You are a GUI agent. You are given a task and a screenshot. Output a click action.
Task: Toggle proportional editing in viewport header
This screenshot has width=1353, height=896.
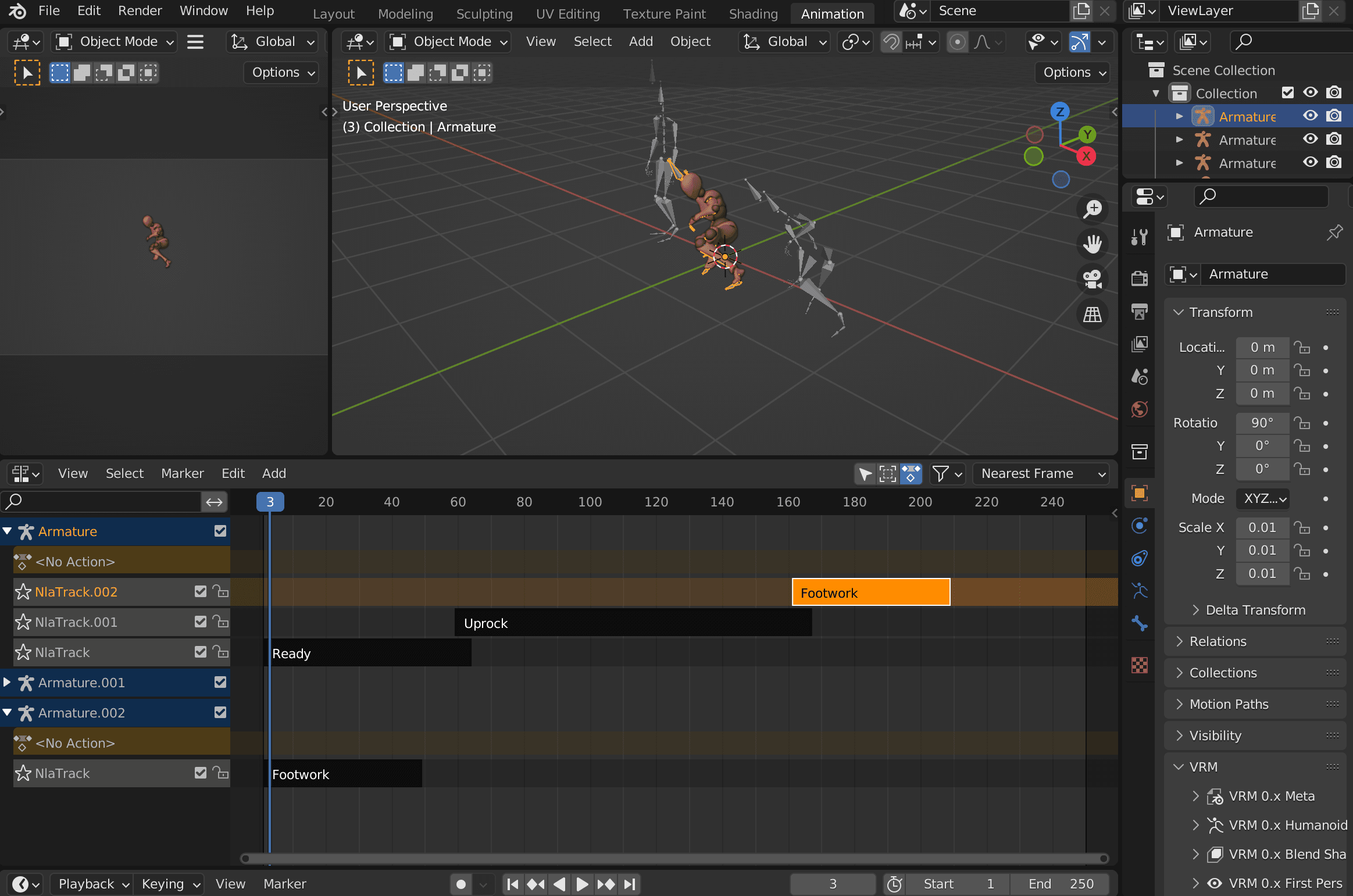pyautogui.click(x=957, y=42)
